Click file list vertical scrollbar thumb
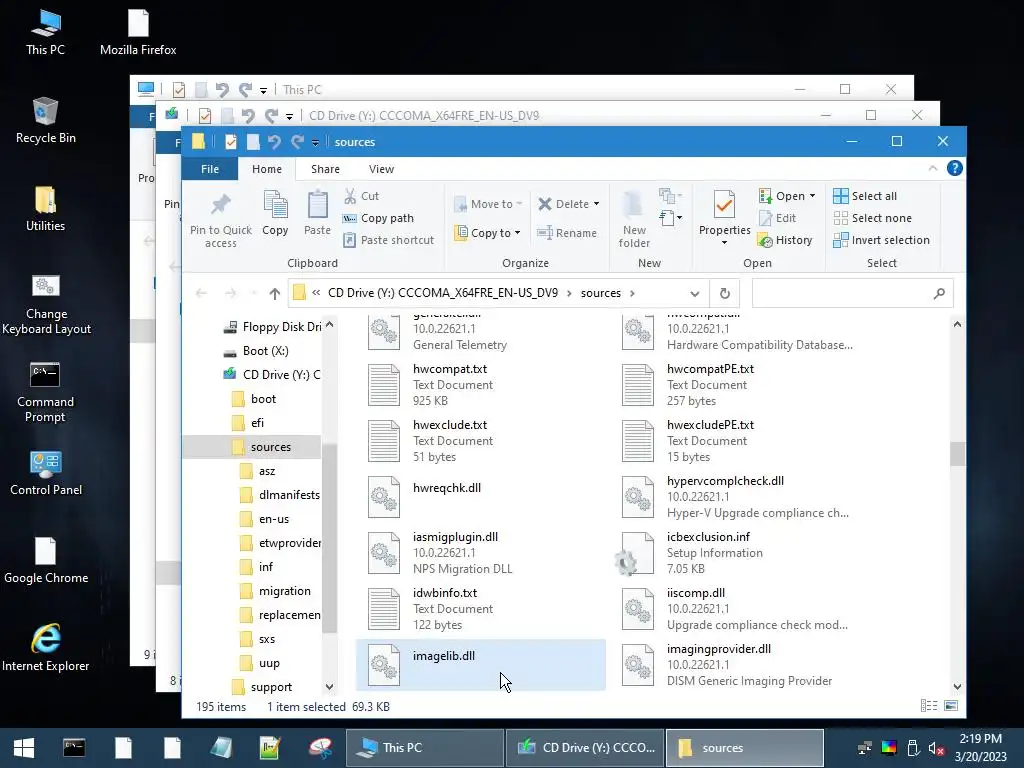1024x768 pixels. tap(957, 454)
